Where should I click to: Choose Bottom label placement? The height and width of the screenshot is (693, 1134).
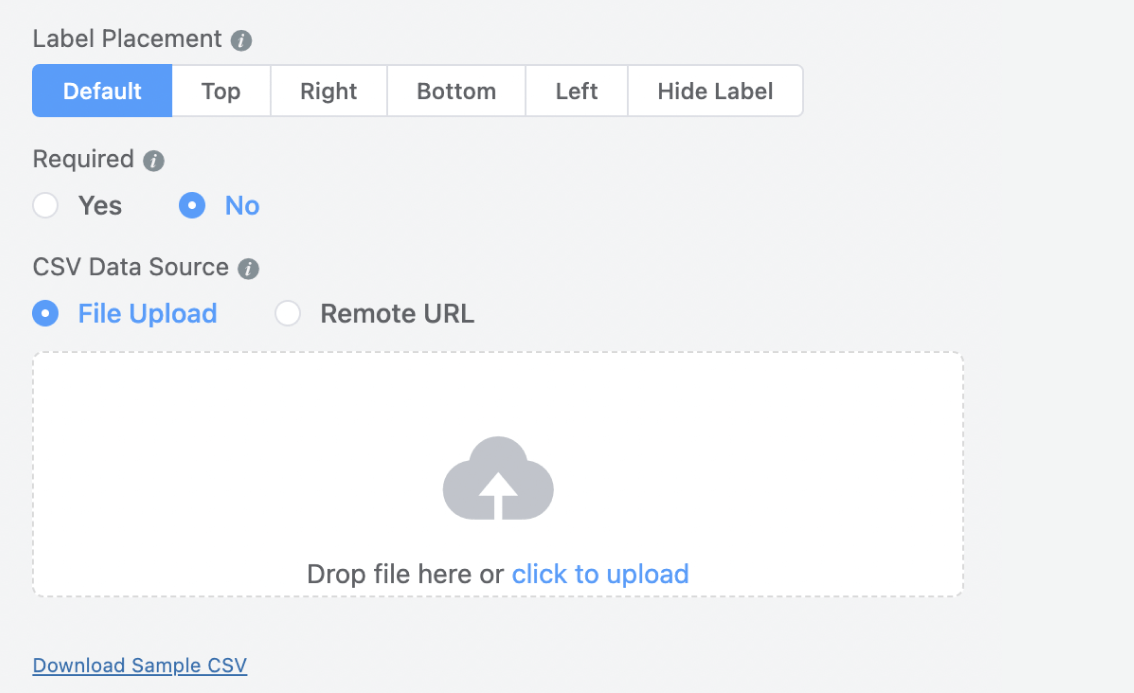[456, 91]
